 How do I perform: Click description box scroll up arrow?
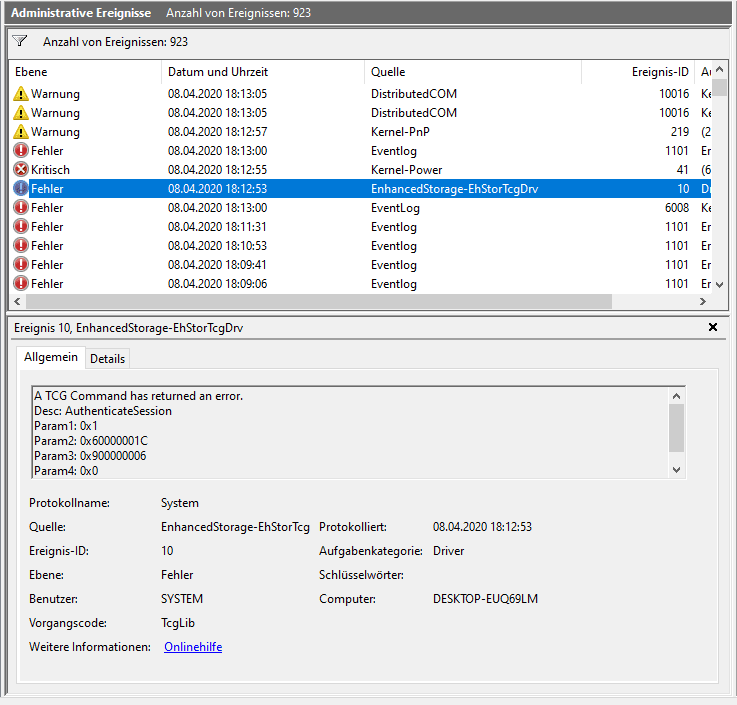coord(676,396)
